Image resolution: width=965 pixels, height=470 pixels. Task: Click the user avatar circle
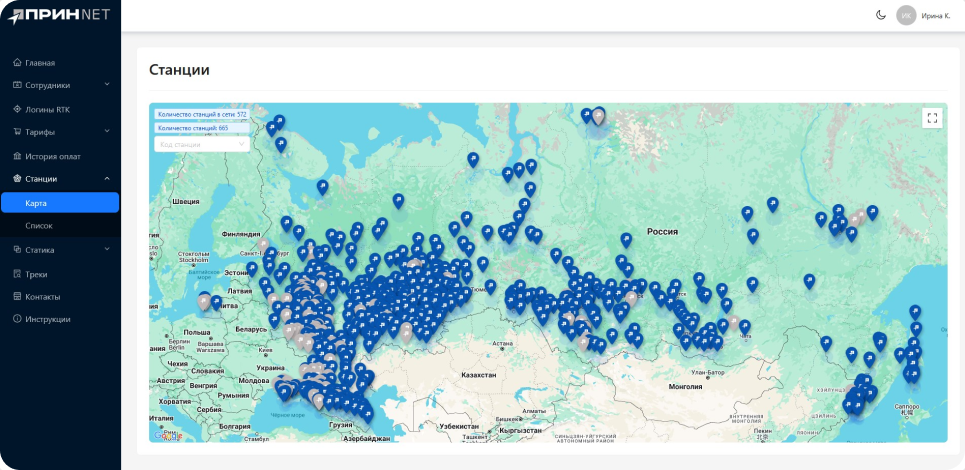tap(906, 15)
